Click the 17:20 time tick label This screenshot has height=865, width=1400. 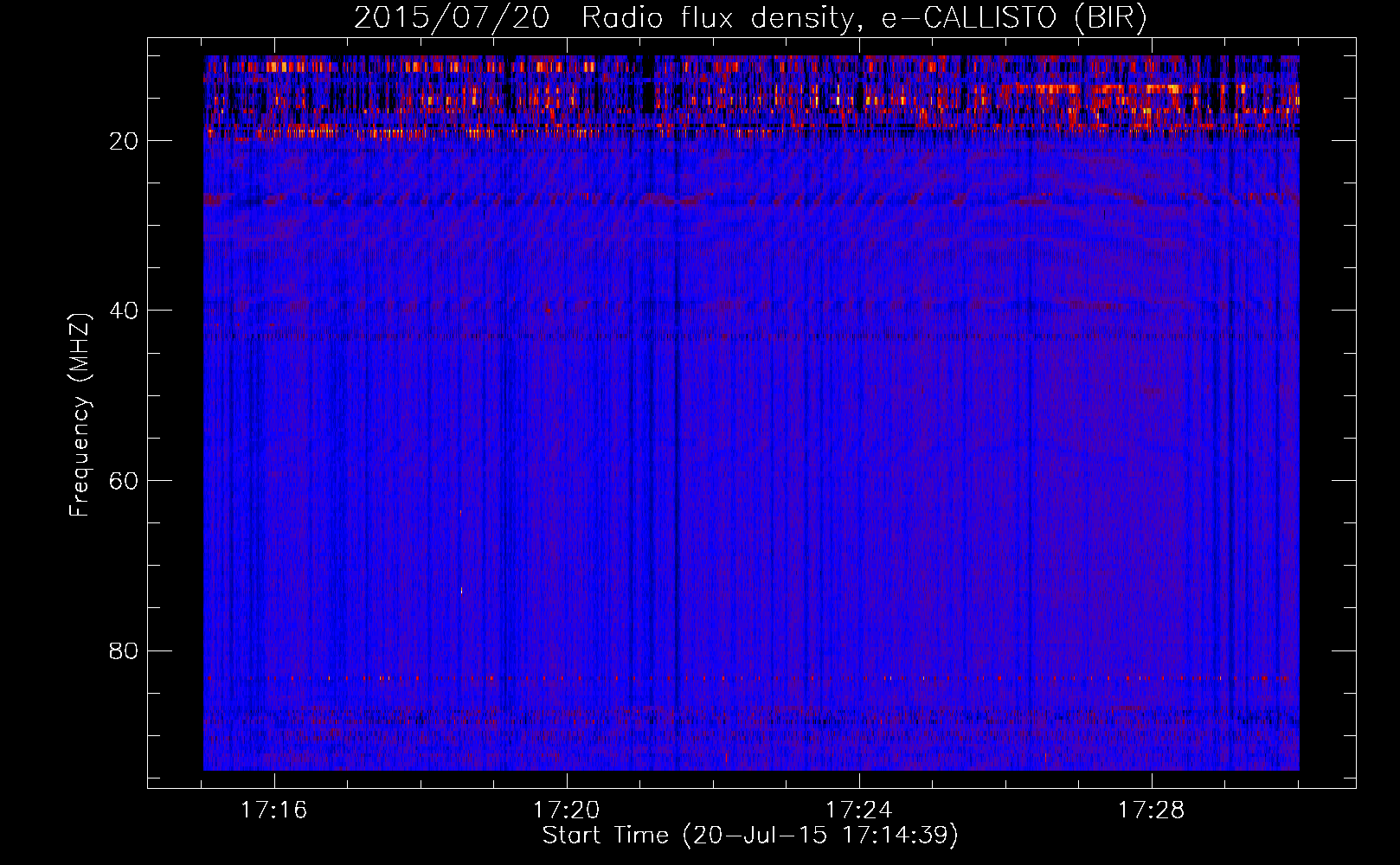pos(567,810)
